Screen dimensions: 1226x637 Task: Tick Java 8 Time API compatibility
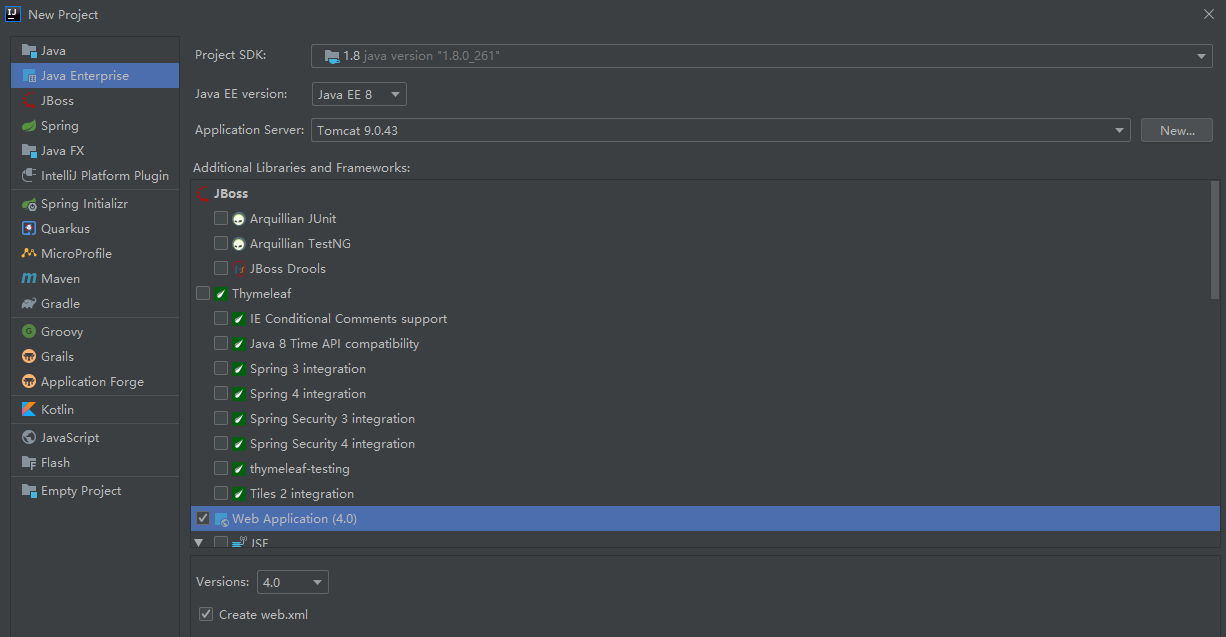[221, 343]
